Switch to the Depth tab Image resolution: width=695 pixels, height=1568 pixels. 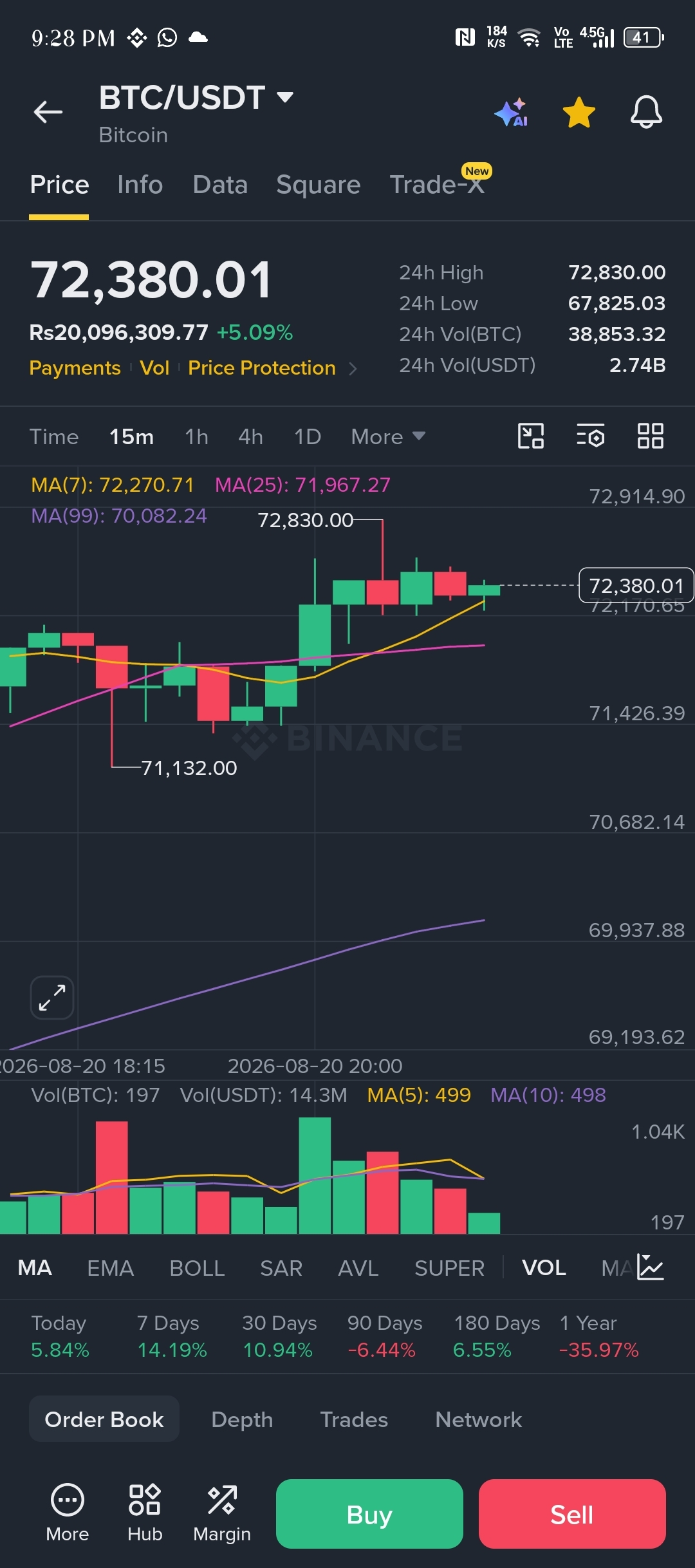pos(242,1419)
